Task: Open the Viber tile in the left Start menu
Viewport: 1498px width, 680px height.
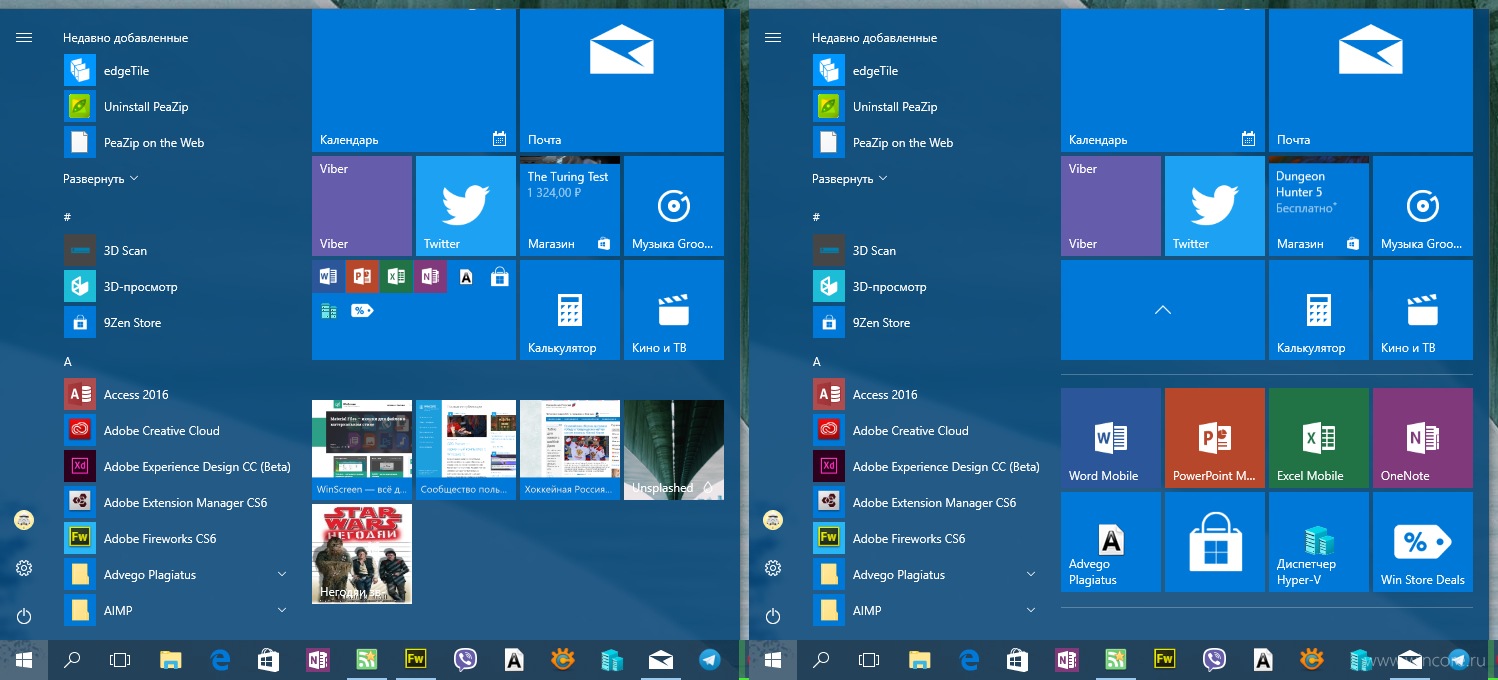Action: coord(362,206)
